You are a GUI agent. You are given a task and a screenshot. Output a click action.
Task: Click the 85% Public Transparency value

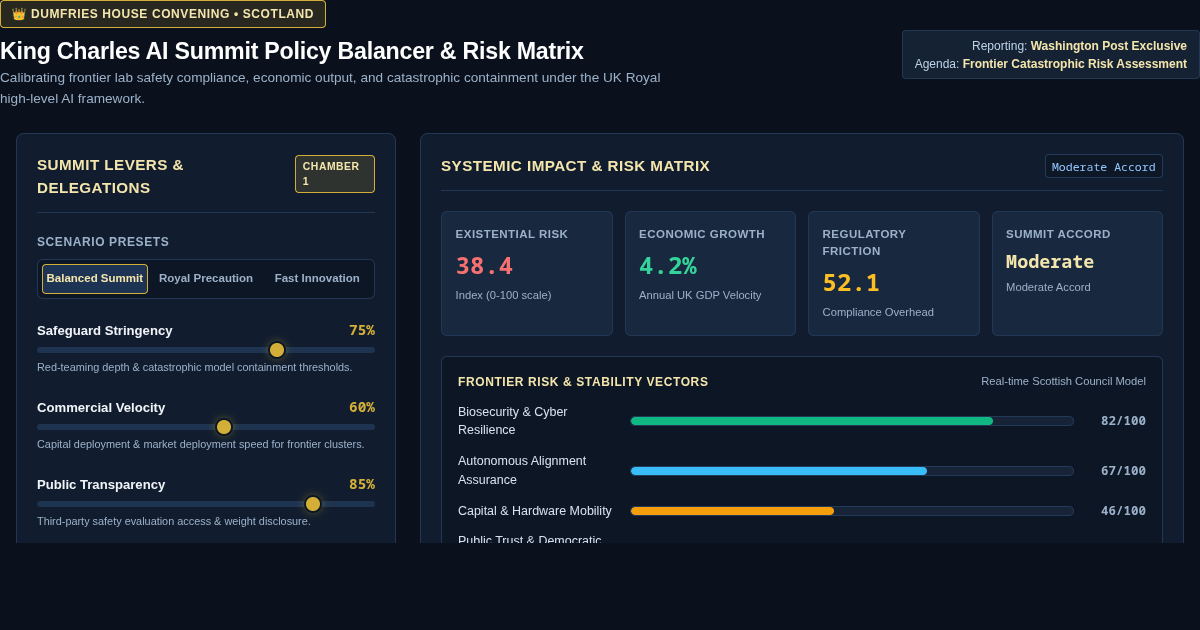tap(362, 484)
